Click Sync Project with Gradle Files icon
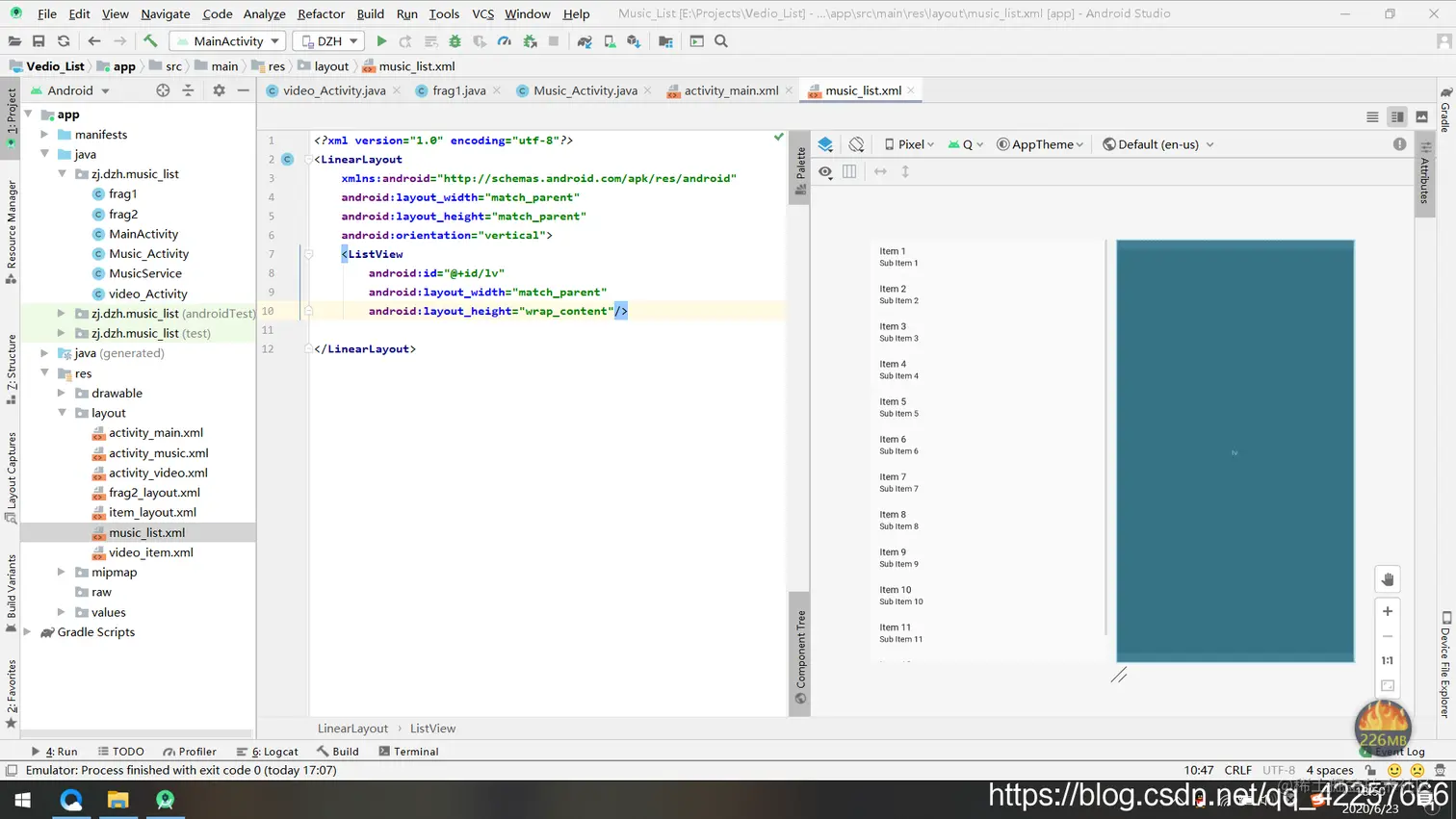Image resolution: width=1456 pixels, height=819 pixels. click(x=585, y=41)
